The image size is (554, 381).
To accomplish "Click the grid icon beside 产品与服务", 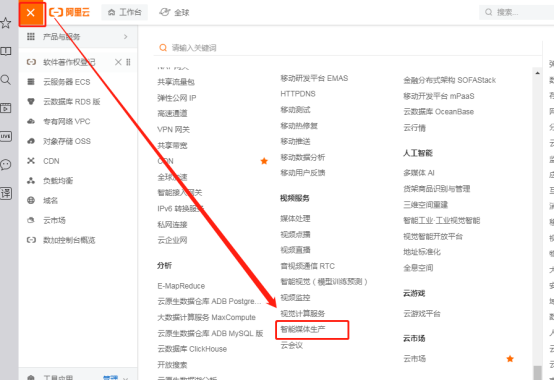I will [31, 37].
